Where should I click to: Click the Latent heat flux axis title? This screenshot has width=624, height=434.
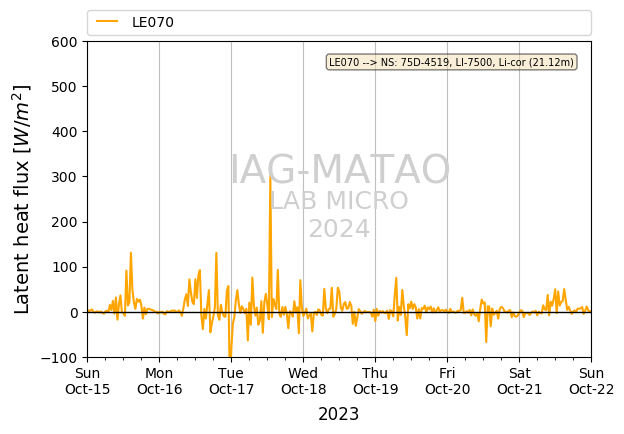21,199
